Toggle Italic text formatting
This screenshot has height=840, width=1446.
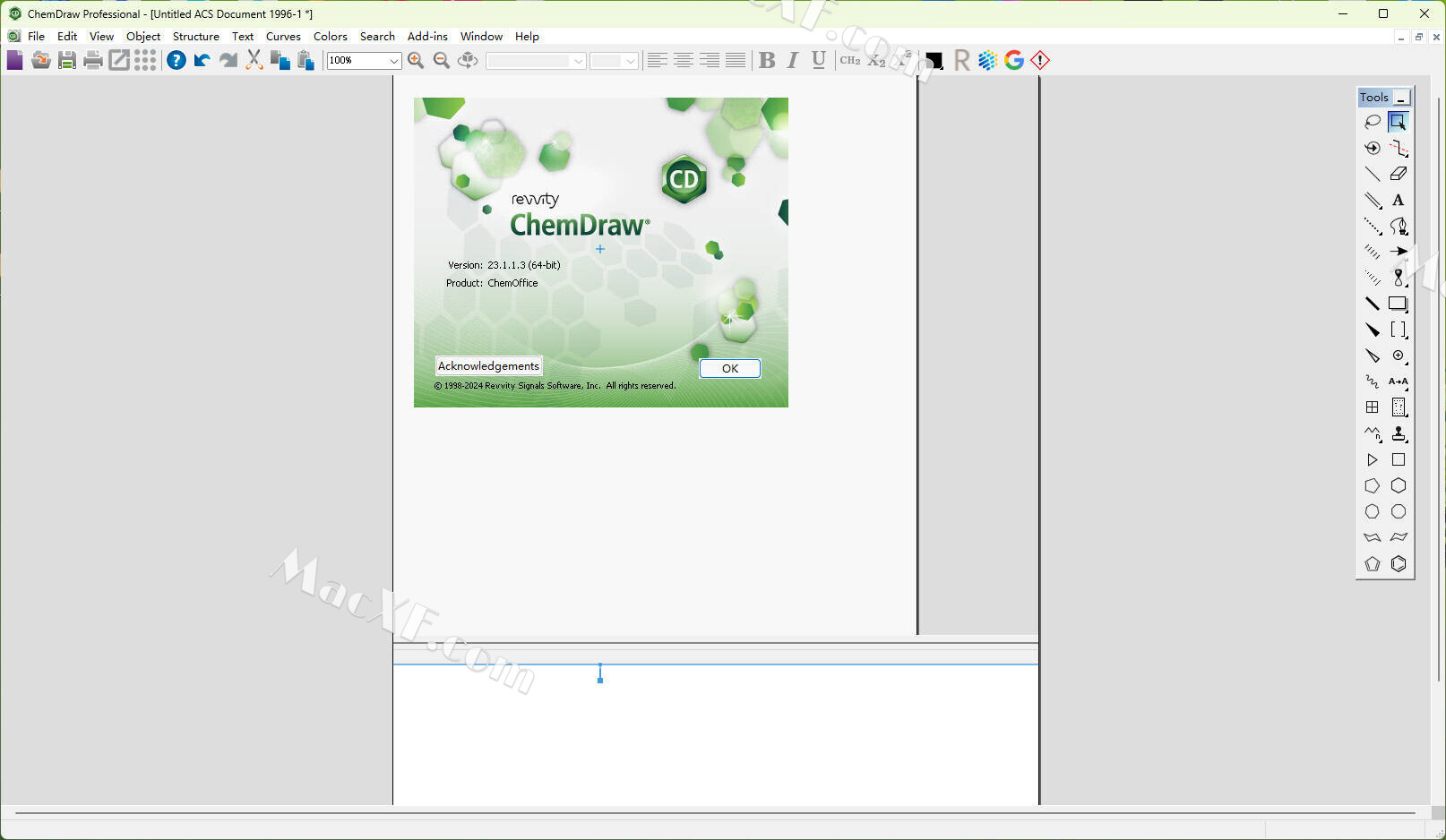coord(792,60)
